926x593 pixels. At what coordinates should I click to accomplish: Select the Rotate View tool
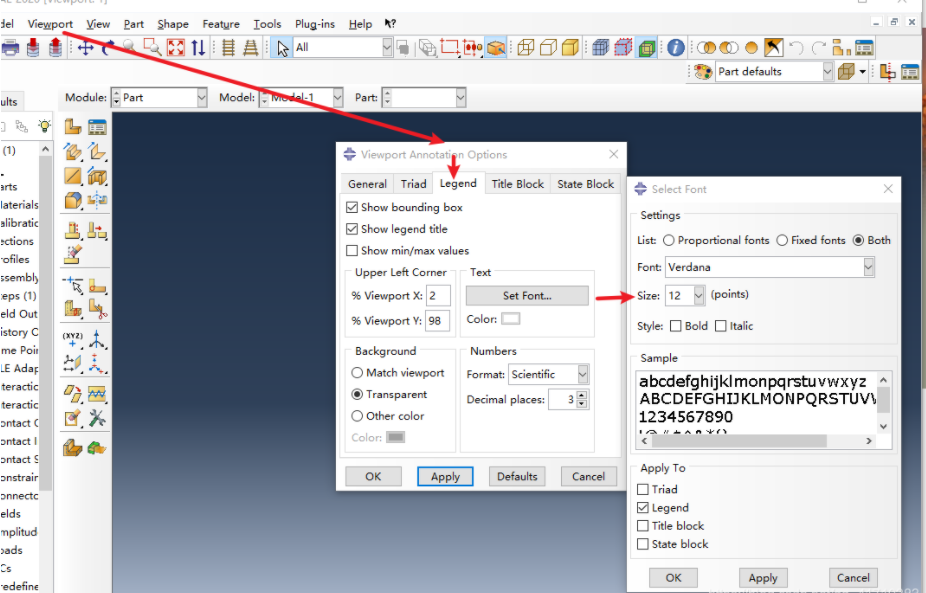(x=107, y=47)
